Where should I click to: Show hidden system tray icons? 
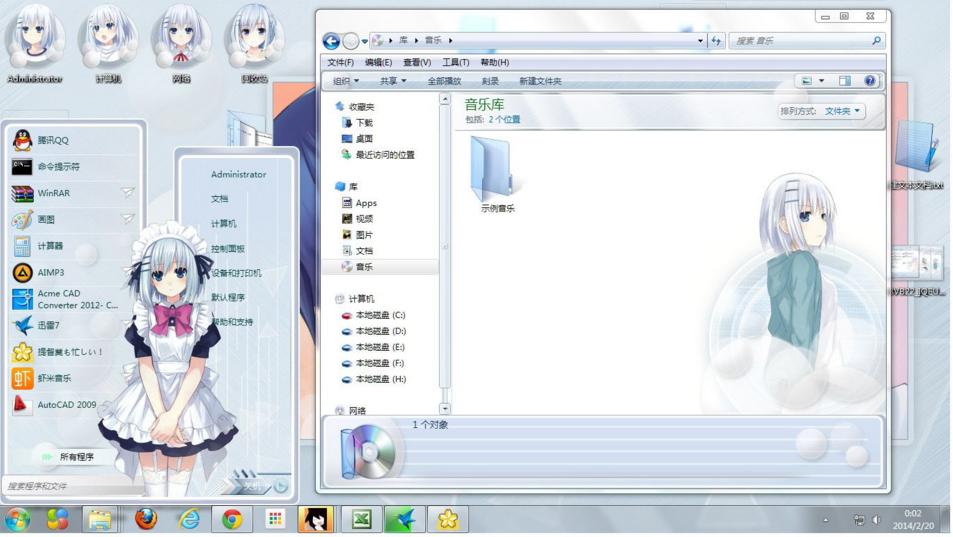tap(825, 520)
